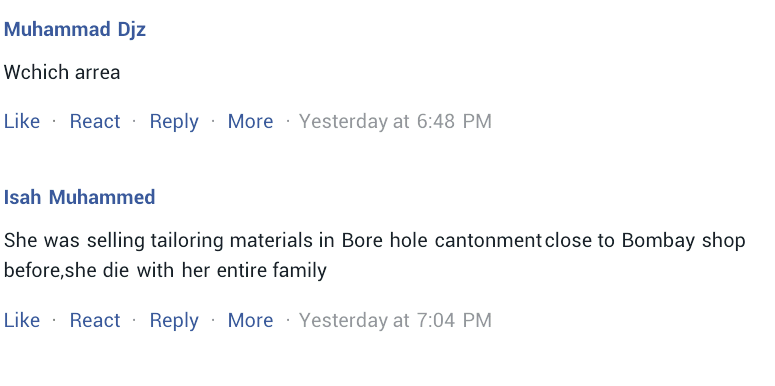Open Muhammad Djz's profile
This screenshot has width=775, height=386.
pos(75,30)
